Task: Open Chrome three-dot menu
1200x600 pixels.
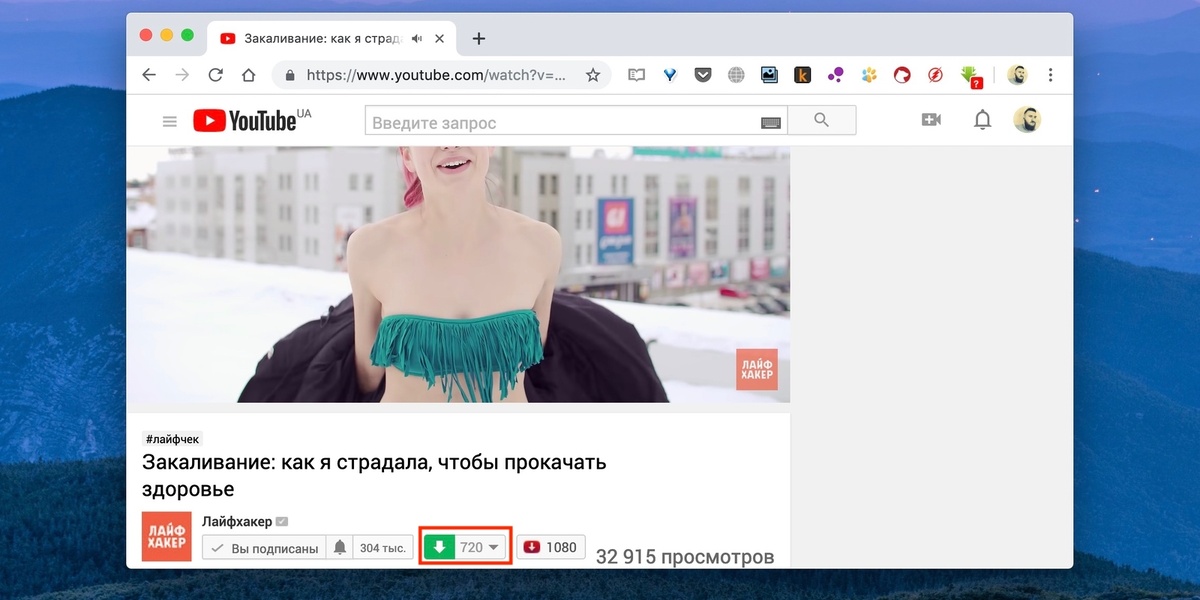Action: coord(1050,75)
